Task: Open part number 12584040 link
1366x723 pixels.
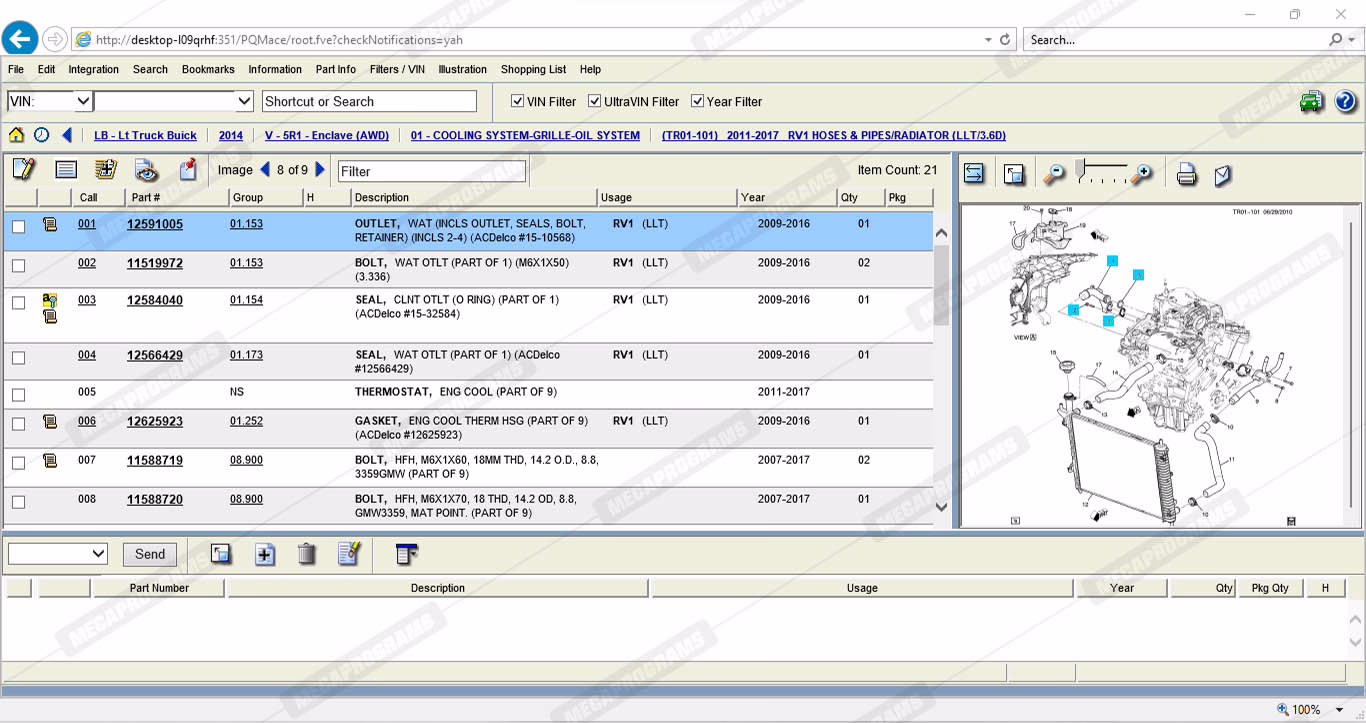Action: (x=155, y=300)
